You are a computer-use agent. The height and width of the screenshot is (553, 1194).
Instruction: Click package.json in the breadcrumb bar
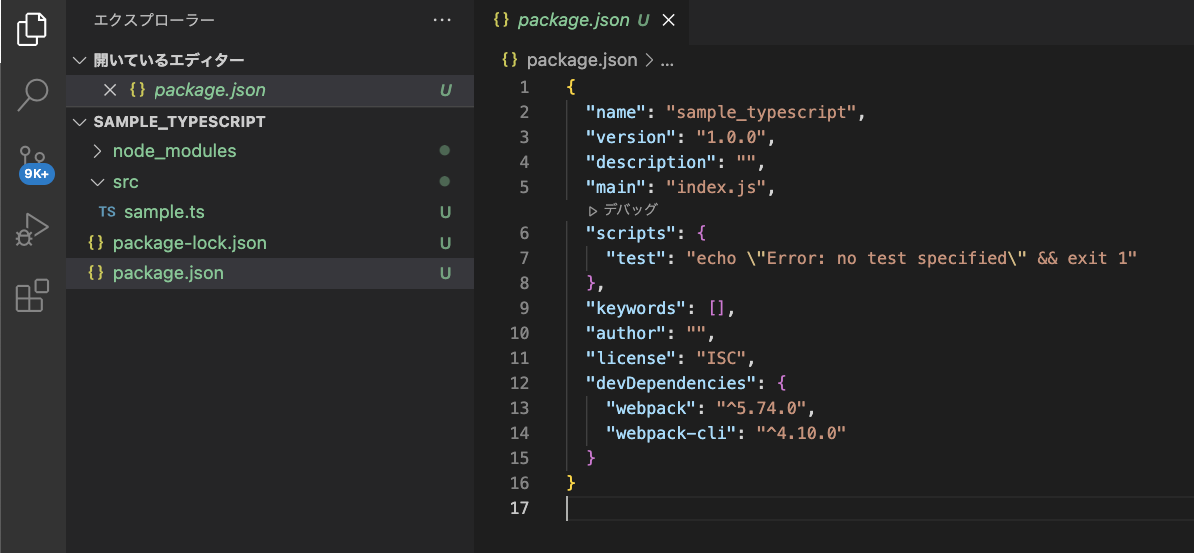(582, 60)
